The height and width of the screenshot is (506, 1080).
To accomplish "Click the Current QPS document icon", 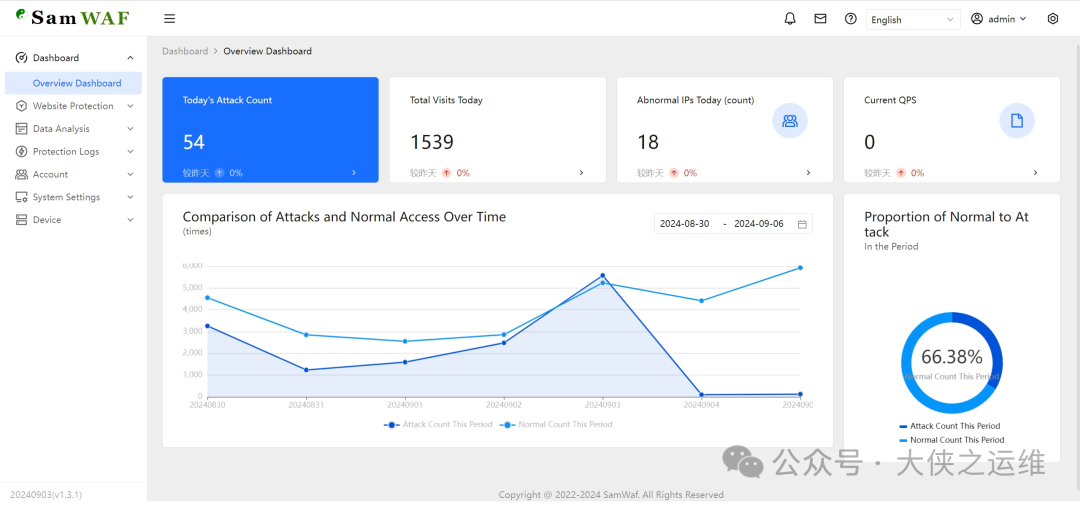I will pos(1017,121).
